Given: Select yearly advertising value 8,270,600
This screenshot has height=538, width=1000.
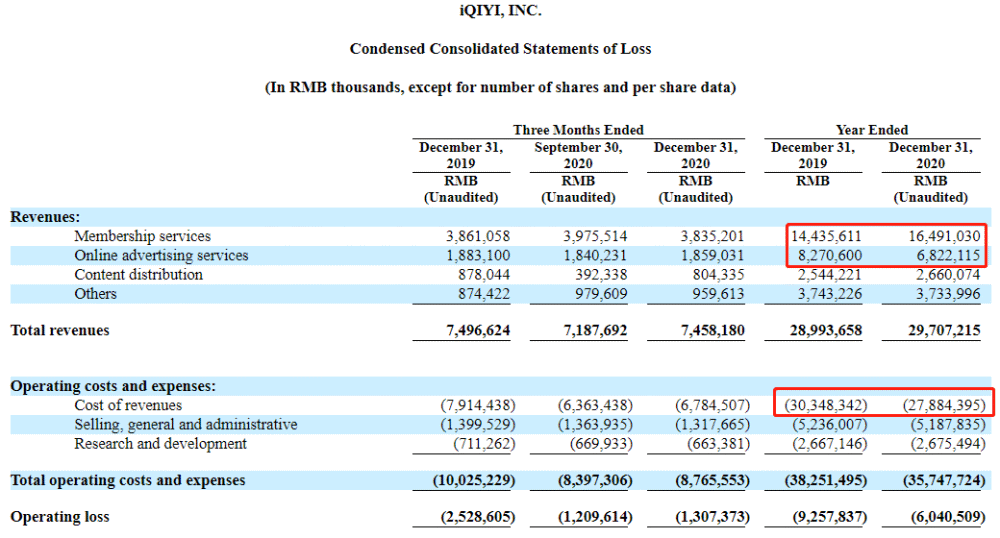Looking at the screenshot, I should [830, 256].
